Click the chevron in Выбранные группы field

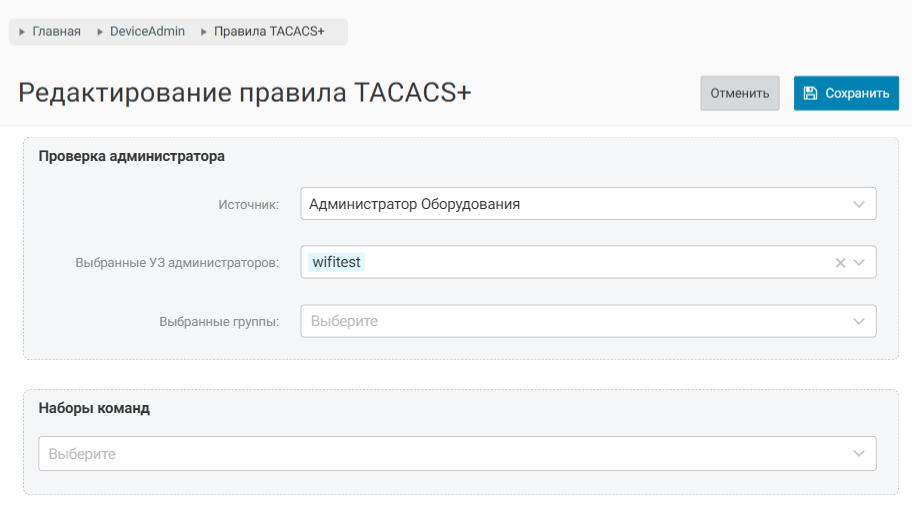click(x=859, y=322)
